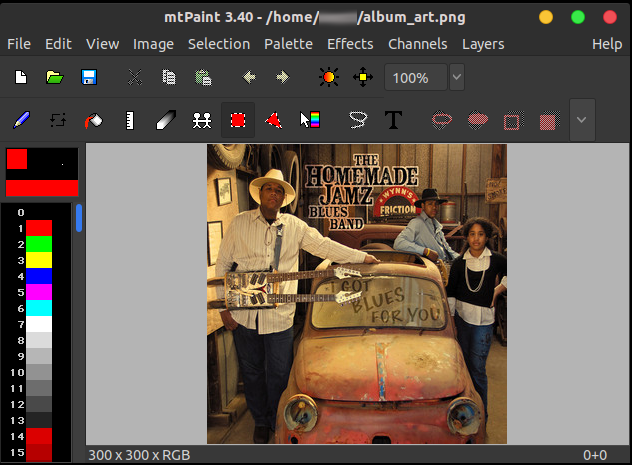Image resolution: width=632 pixels, height=465 pixels.
Task: Redo action with right arrow icon
Action: click(x=283, y=77)
